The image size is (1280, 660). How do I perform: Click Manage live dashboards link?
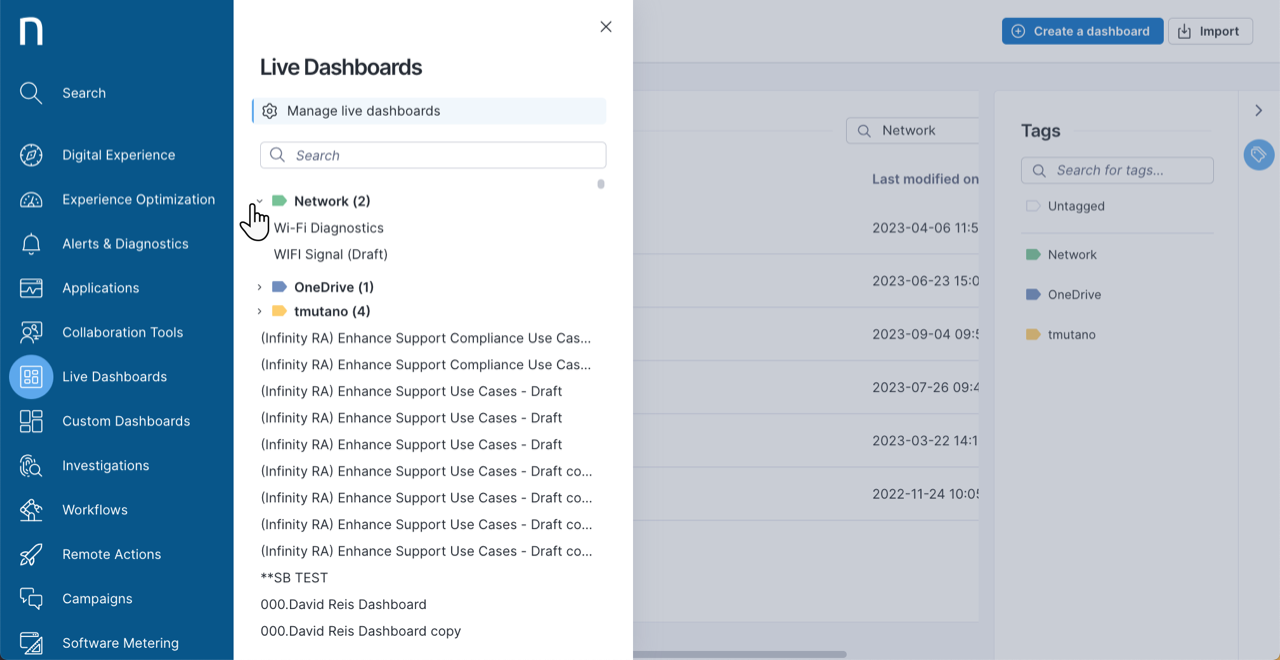coord(363,111)
